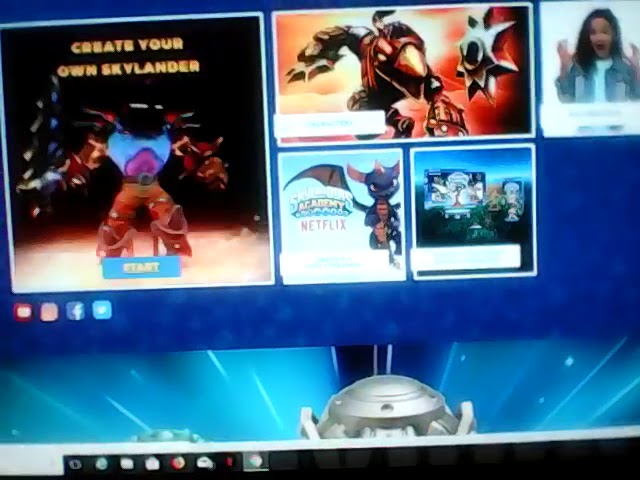Open the red Skylander character tile

(403, 74)
